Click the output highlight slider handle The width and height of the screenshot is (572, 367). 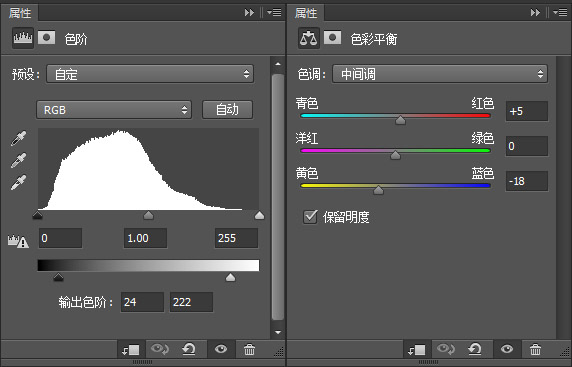(x=230, y=277)
